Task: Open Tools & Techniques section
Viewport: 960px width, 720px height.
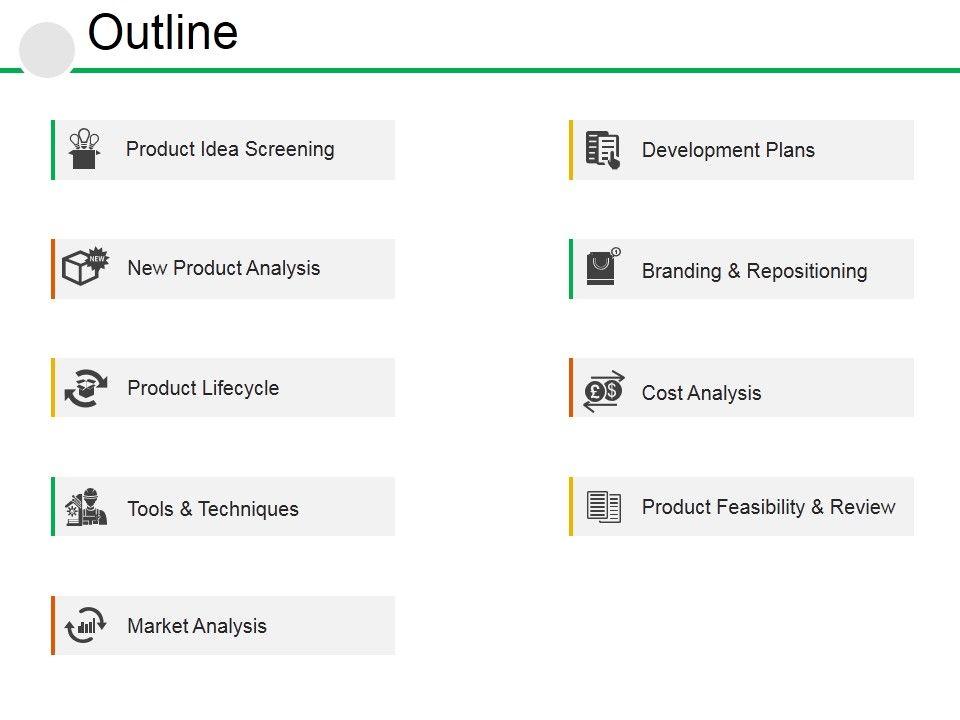Action: (213, 509)
